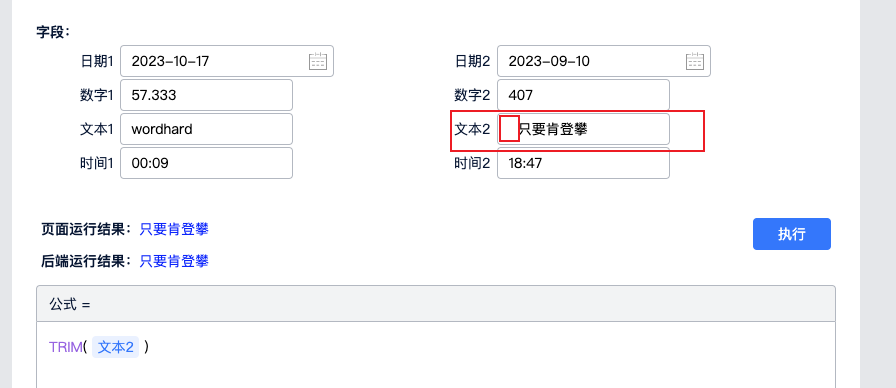This screenshot has width=896, height=388.
Task: Click the TRIM function name in formula
Action: [x=66, y=347]
